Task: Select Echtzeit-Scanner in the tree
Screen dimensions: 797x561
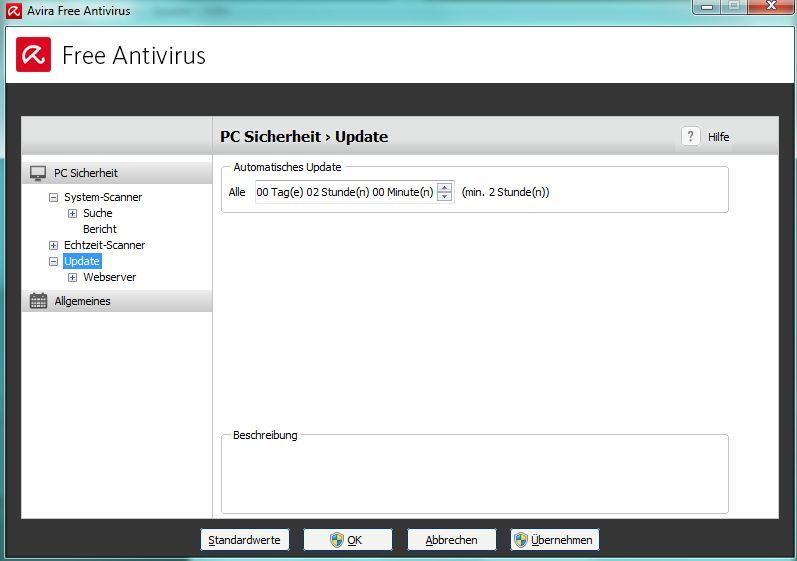Action: 104,245
